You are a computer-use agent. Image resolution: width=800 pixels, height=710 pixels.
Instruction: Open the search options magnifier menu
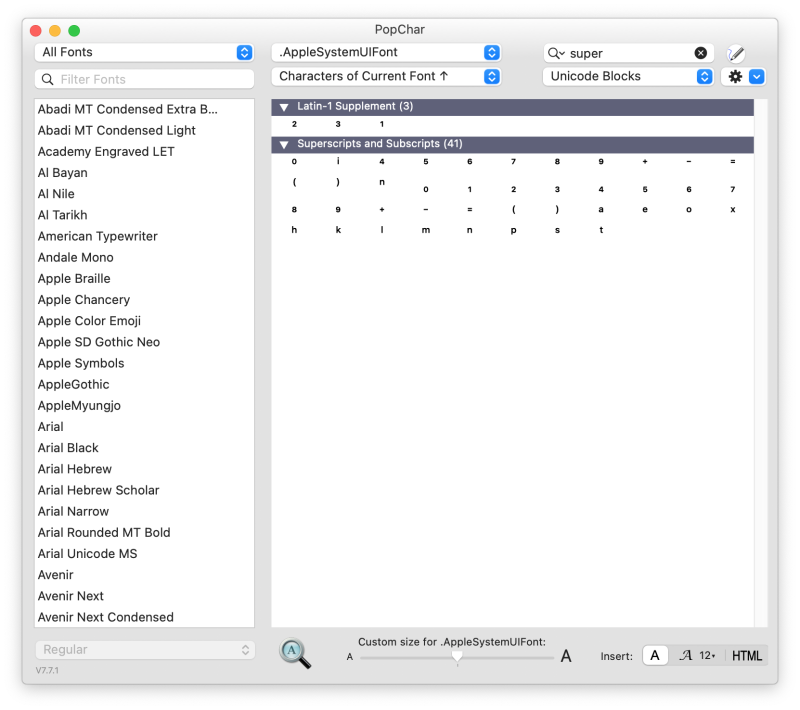coord(556,53)
